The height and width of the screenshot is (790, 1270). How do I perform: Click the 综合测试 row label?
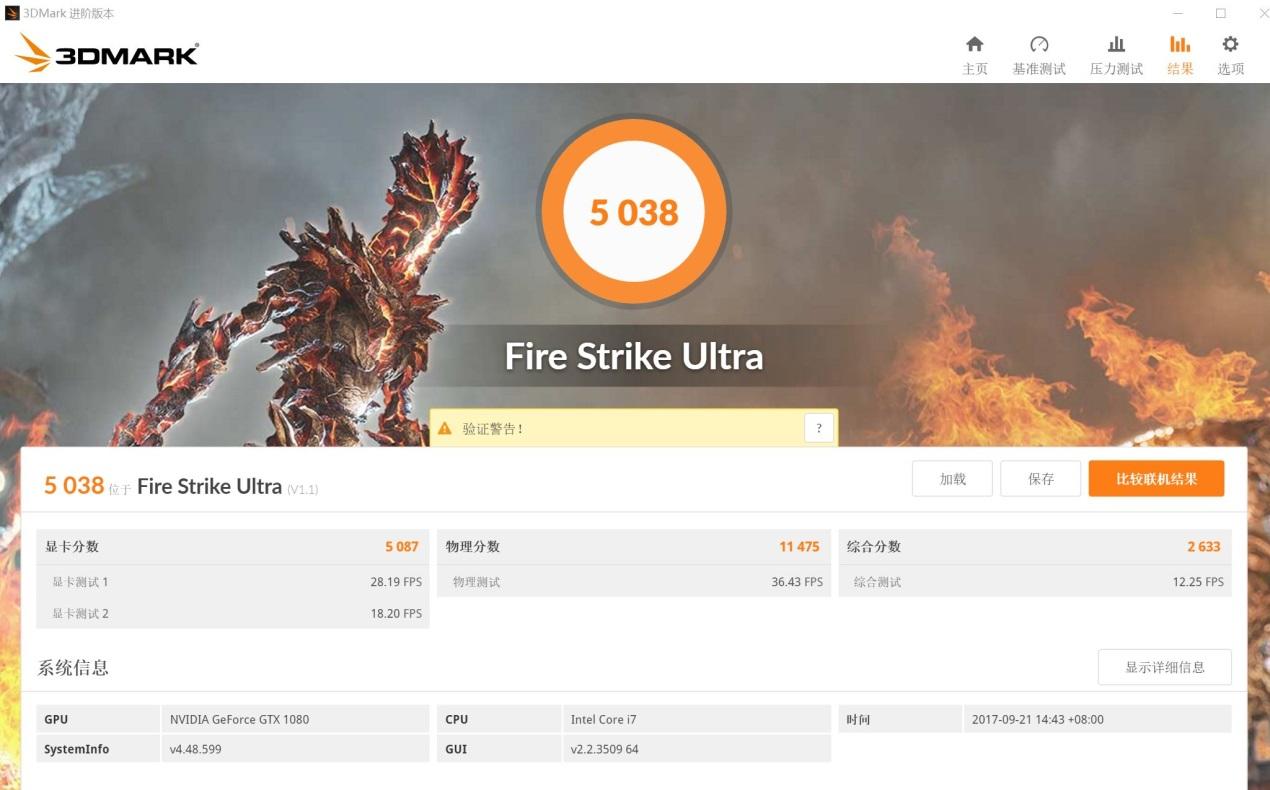877,582
